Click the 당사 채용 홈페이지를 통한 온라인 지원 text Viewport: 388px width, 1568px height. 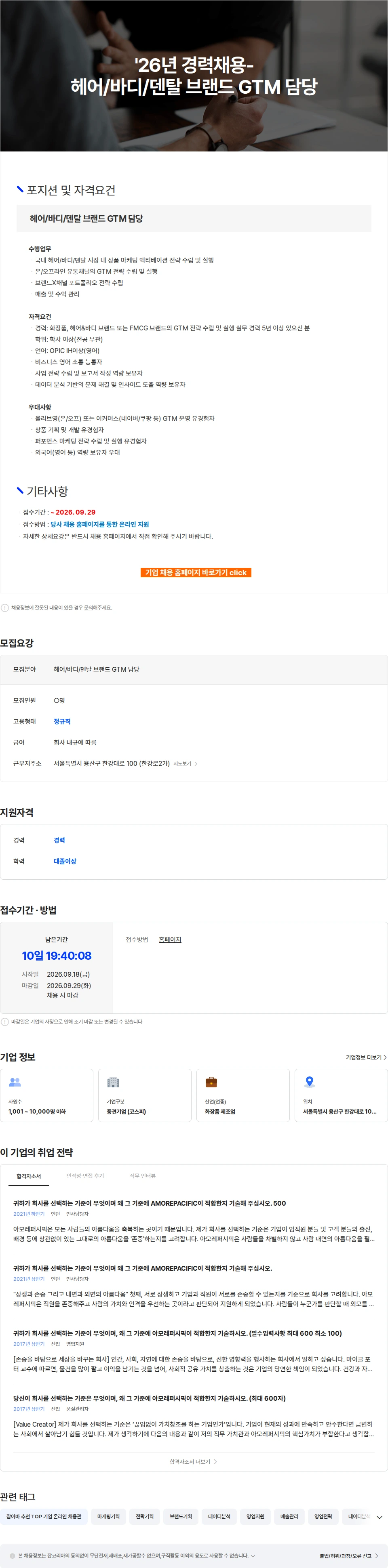point(100,524)
